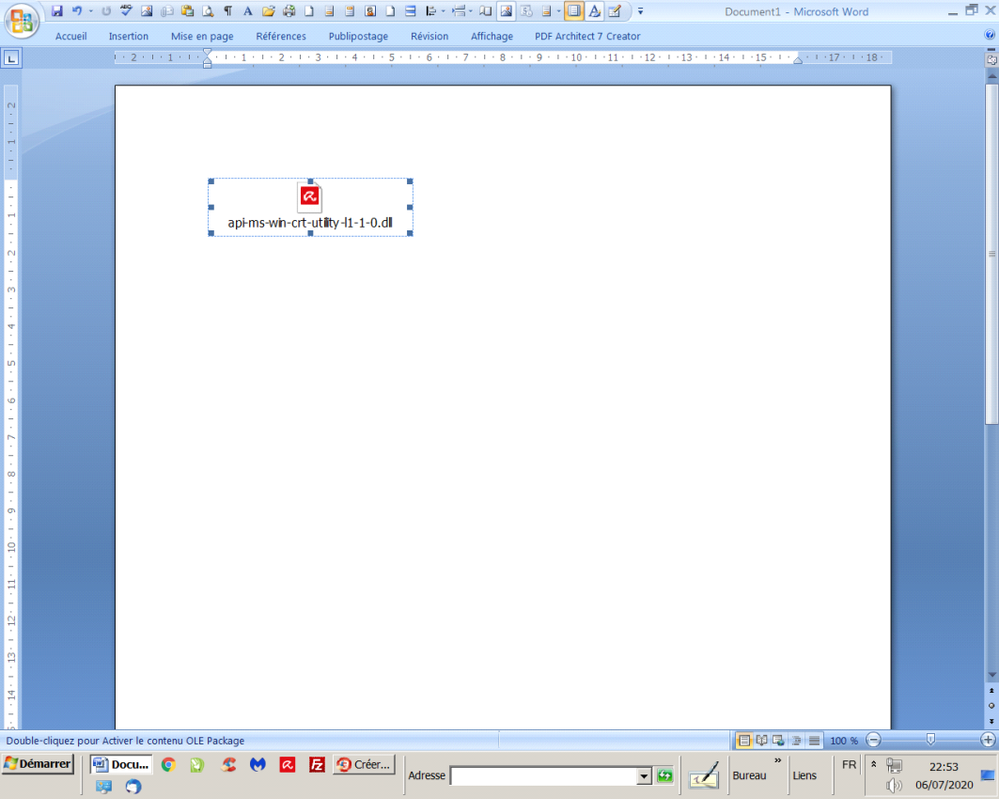999x799 pixels.
Task: Open FileZilla from the taskbar
Action: 317,764
